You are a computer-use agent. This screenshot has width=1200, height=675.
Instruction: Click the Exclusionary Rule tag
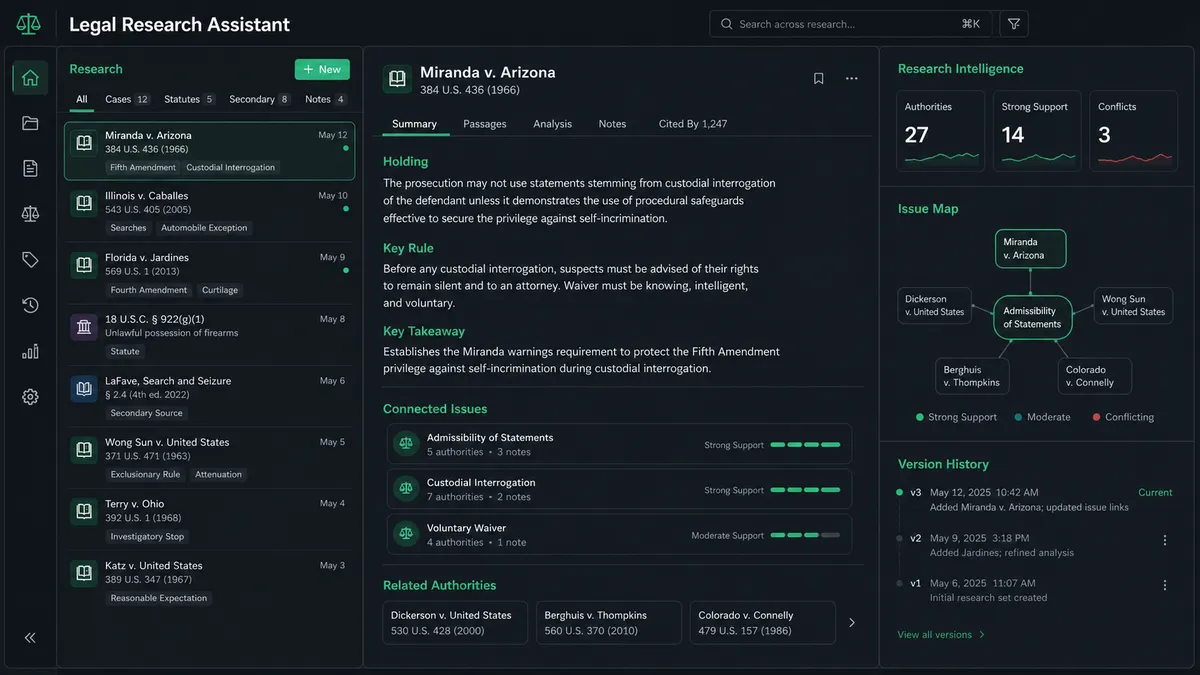[x=145, y=474]
